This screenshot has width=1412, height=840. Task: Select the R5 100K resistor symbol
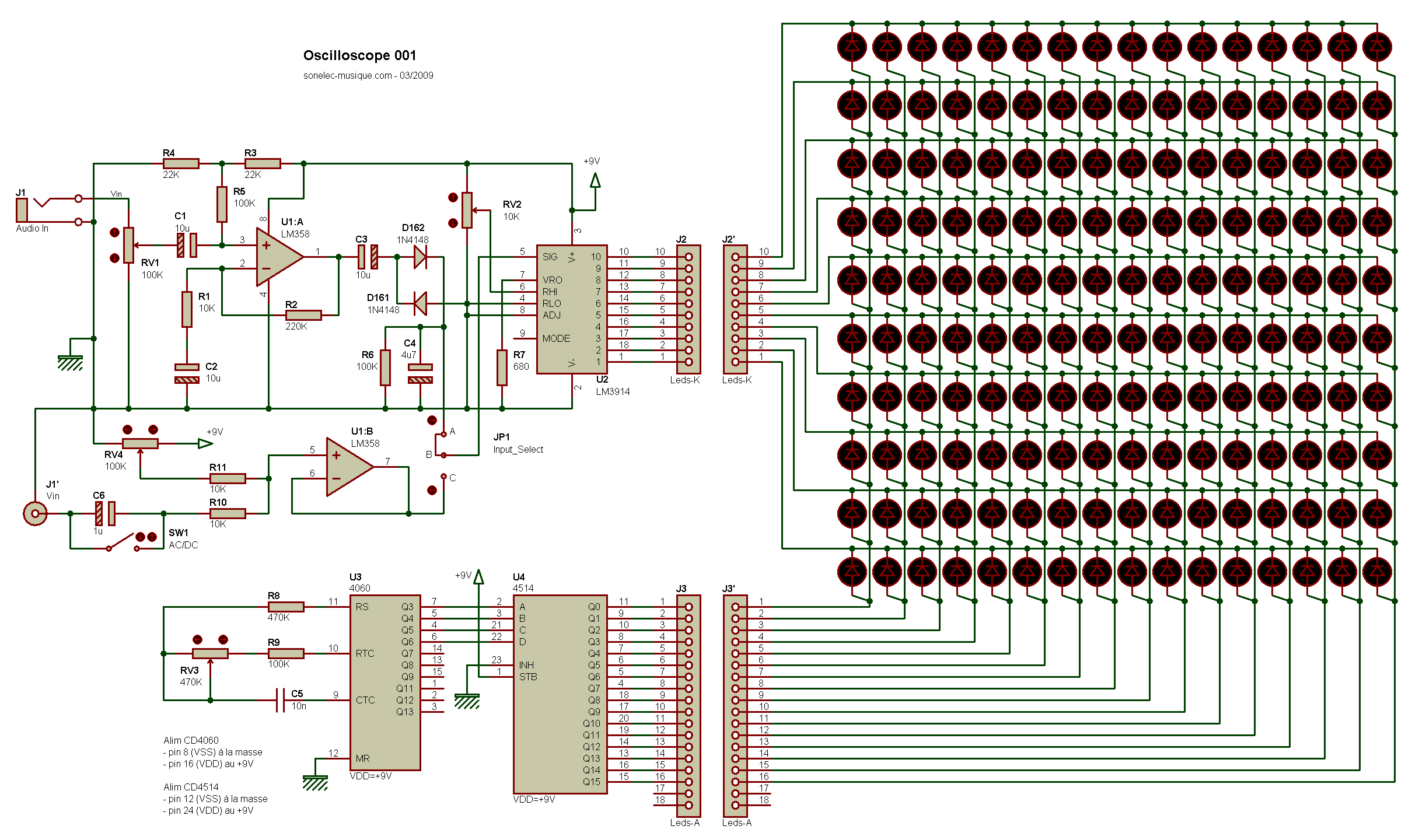pyautogui.click(x=222, y=204)
